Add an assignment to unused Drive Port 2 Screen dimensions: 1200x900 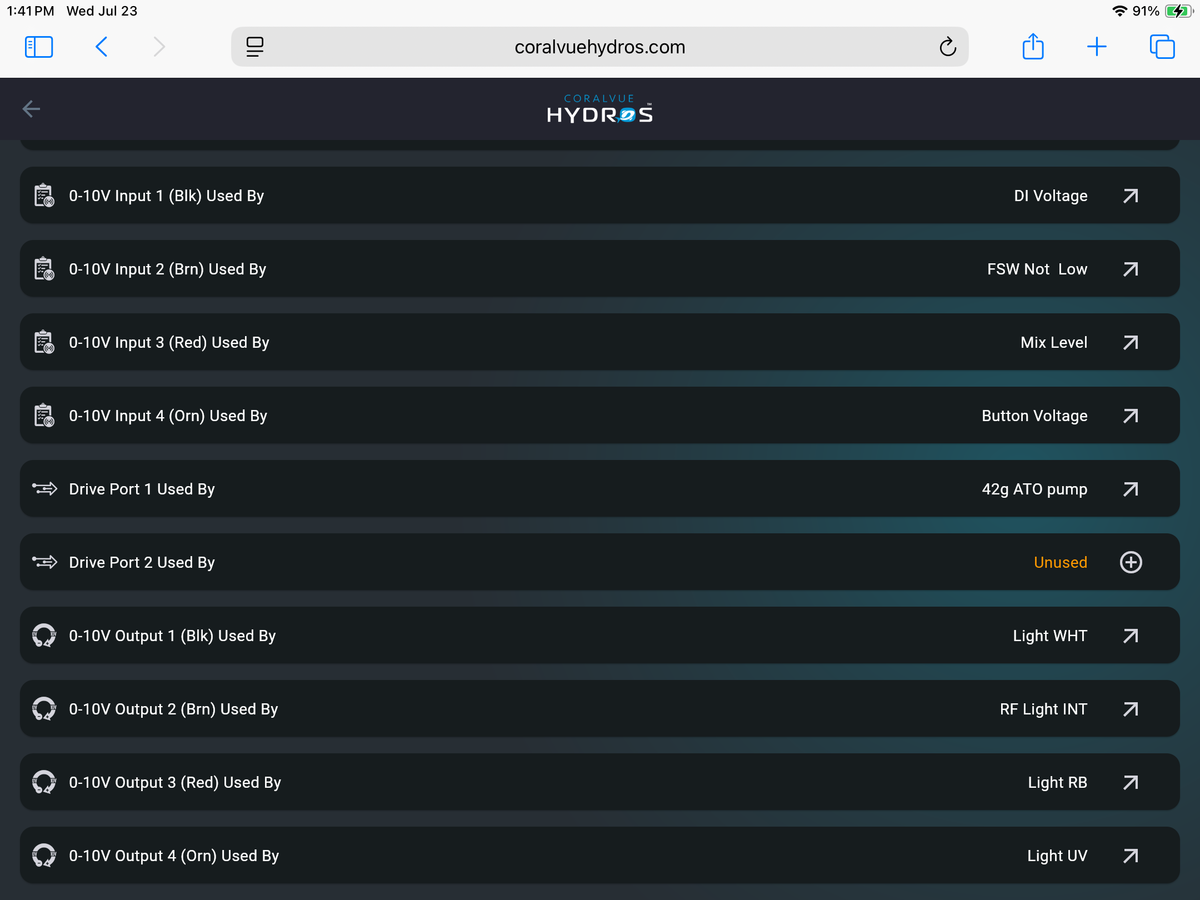[x=1130, y=562]
